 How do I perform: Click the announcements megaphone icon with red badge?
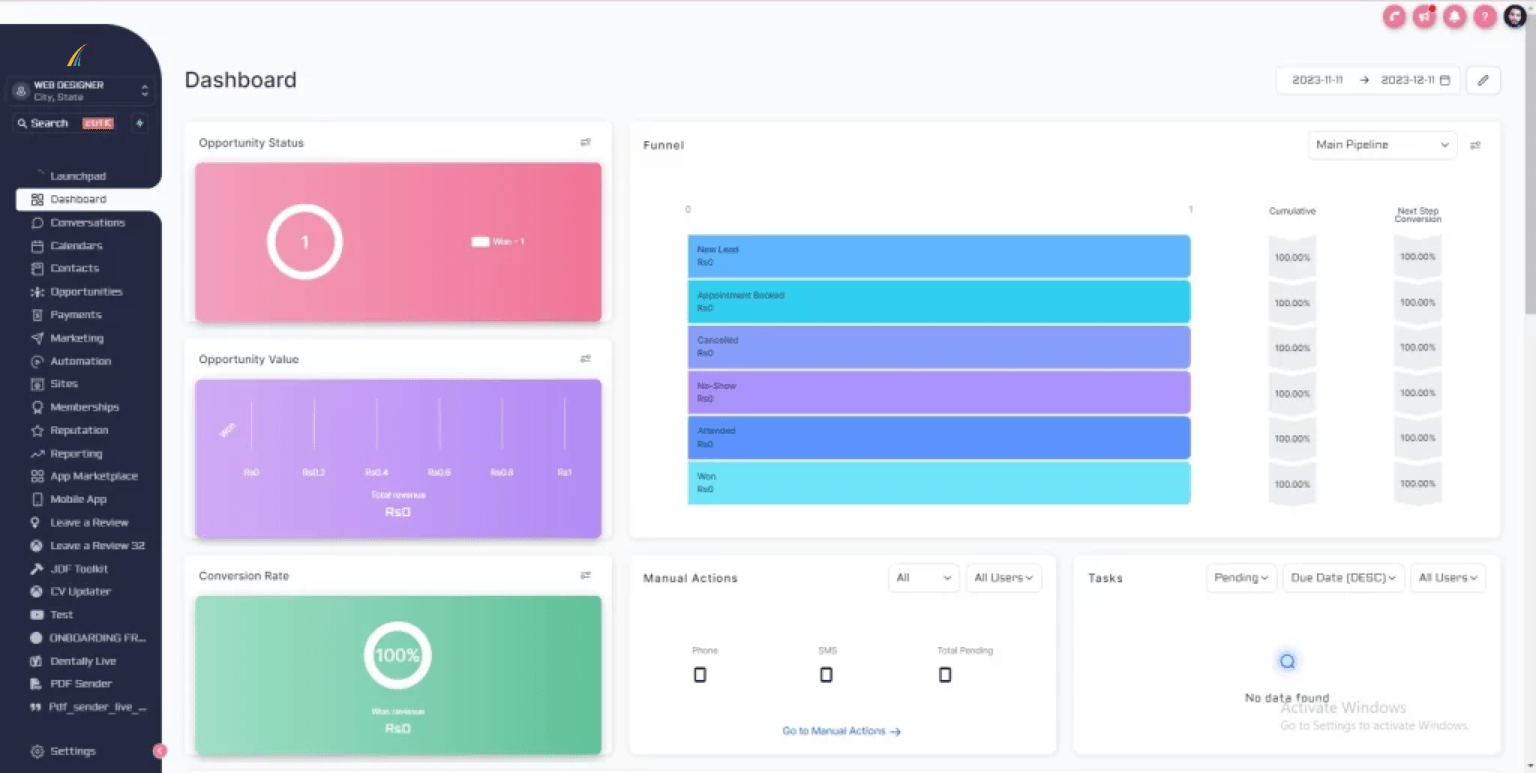(x=1424, y=17)
